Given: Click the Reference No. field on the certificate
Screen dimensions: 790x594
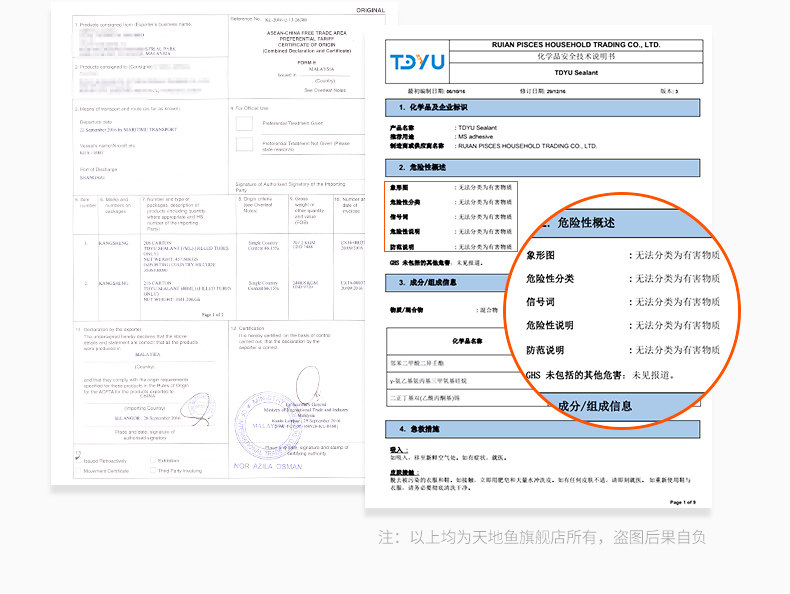Looking at the screenshot, I should click(269, 20).
